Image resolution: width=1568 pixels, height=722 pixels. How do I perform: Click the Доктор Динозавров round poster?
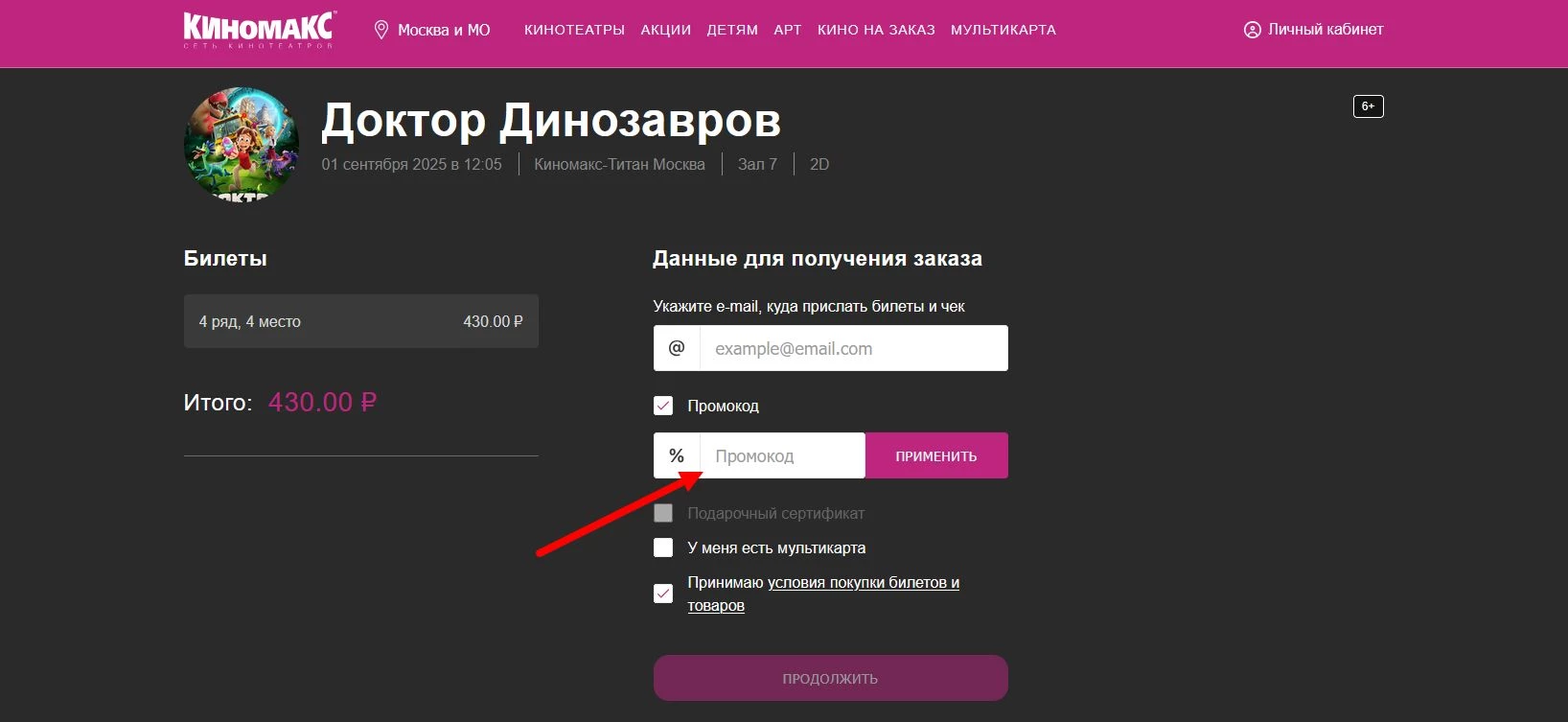coord(242,145)
